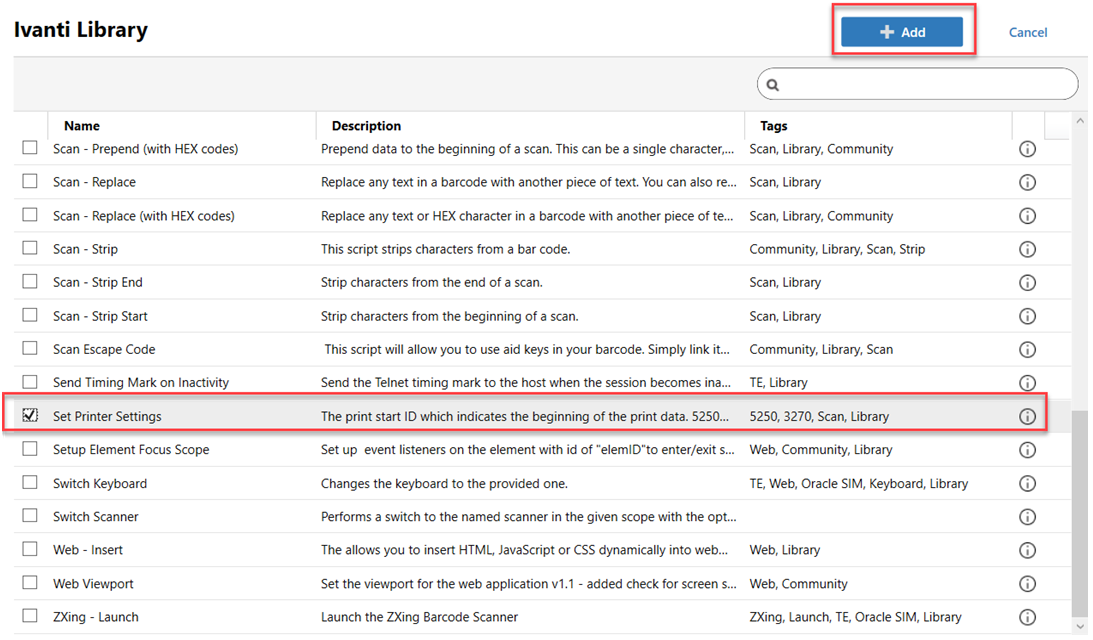Tick the Scan - Replace checkbox

pyautogui.click(x=30, y=181)
